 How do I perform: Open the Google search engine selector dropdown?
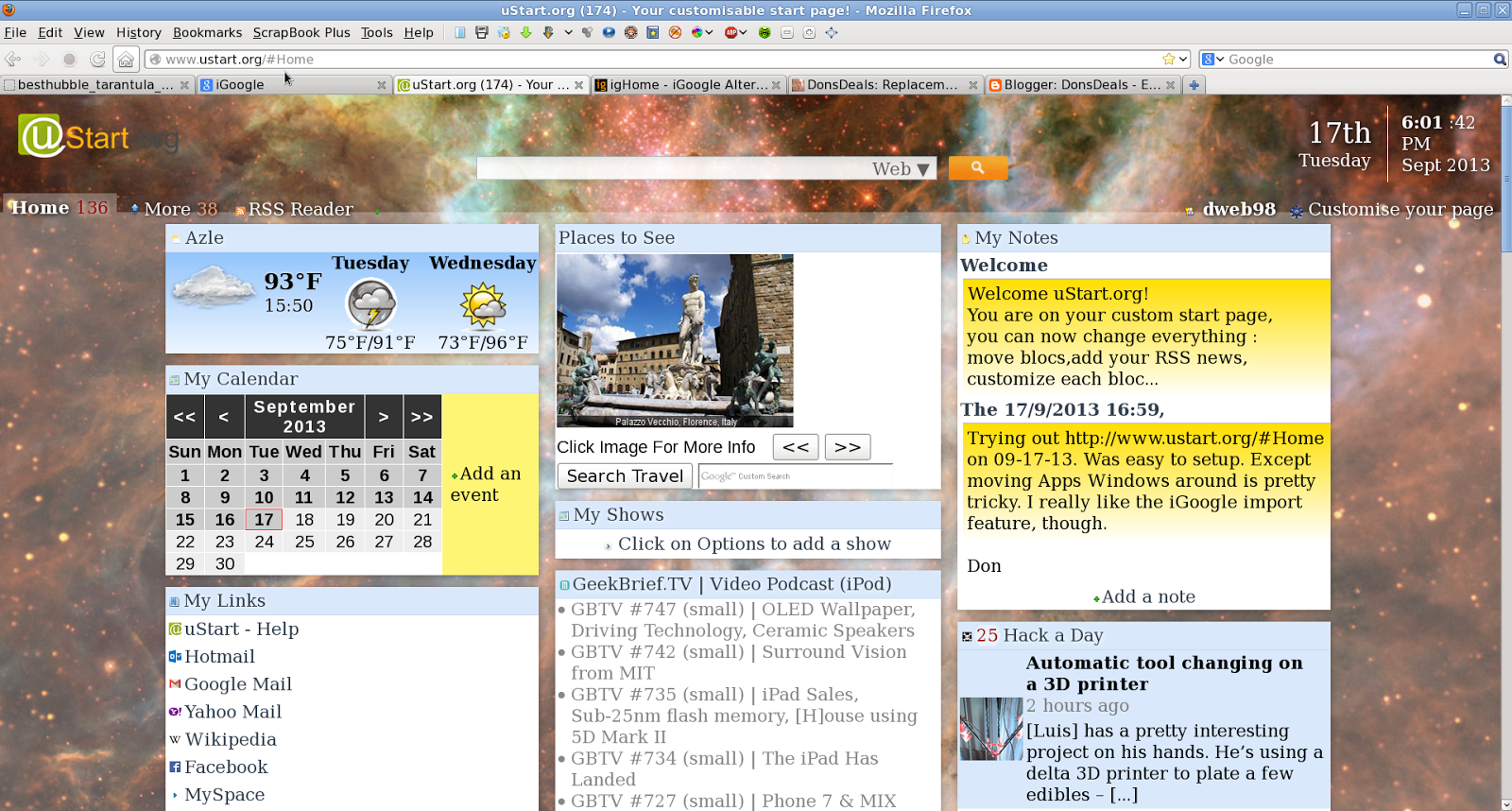click(x=1212, y=59)
